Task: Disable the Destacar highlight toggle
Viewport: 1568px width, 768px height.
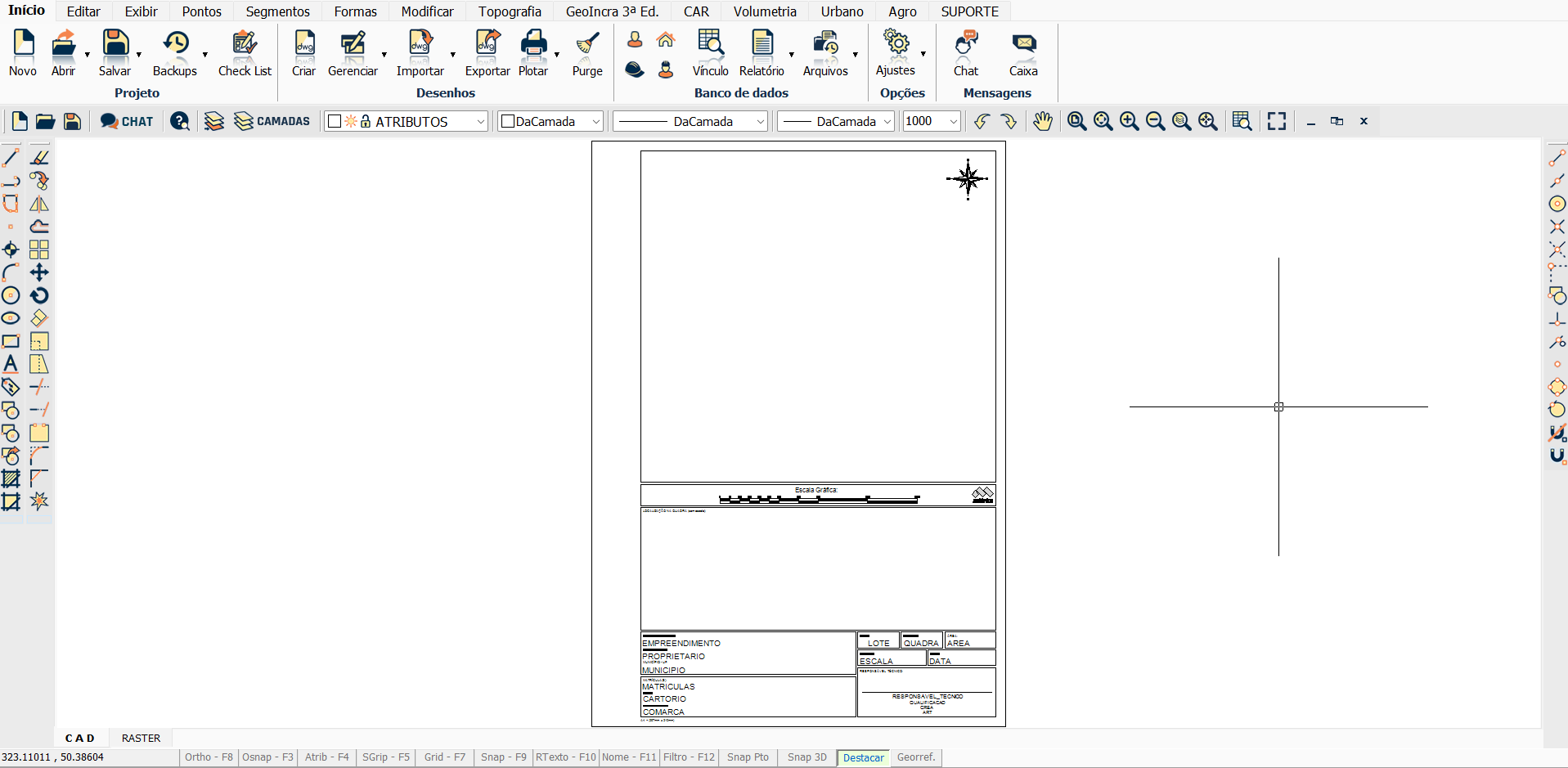Action: 863,757
